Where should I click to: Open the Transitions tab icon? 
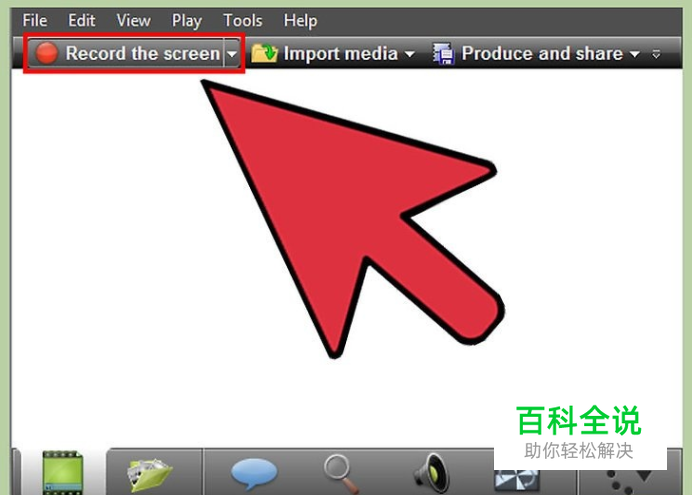pos(516,480)
